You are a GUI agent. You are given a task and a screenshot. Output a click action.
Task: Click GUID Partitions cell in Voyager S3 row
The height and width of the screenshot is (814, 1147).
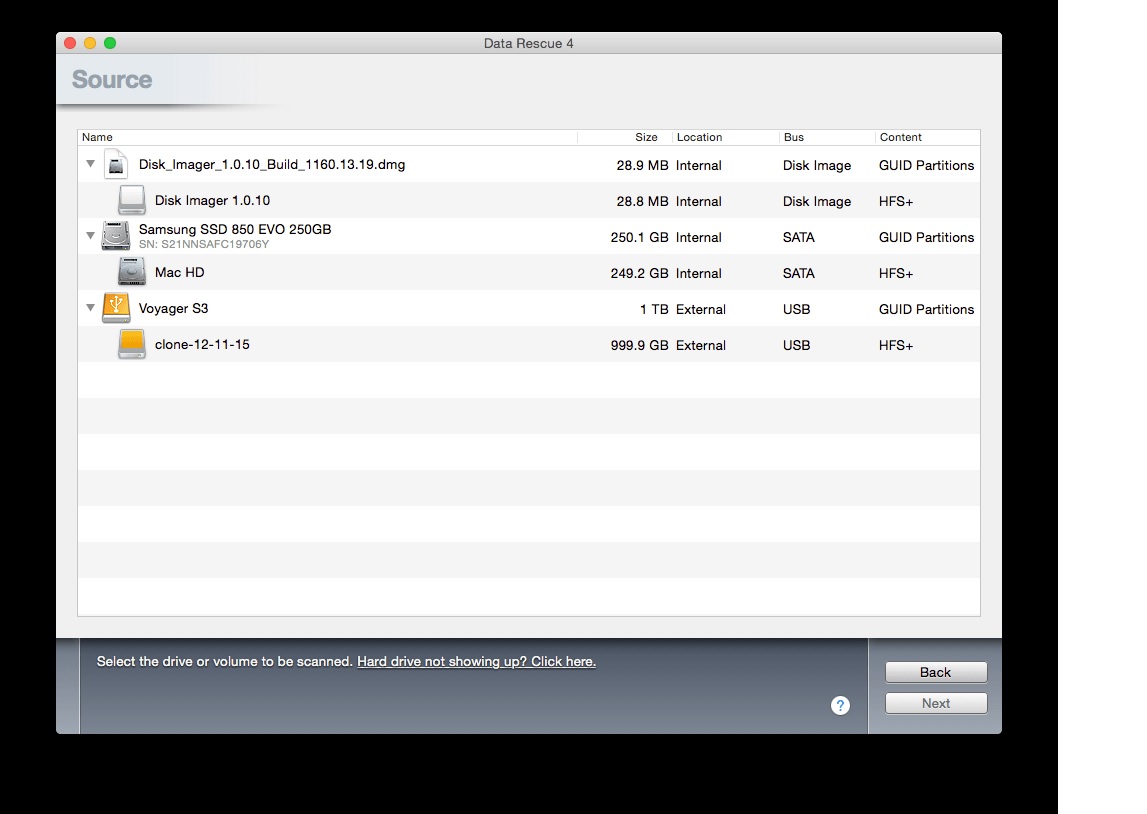pyautogui.click(x=926, y=309)
